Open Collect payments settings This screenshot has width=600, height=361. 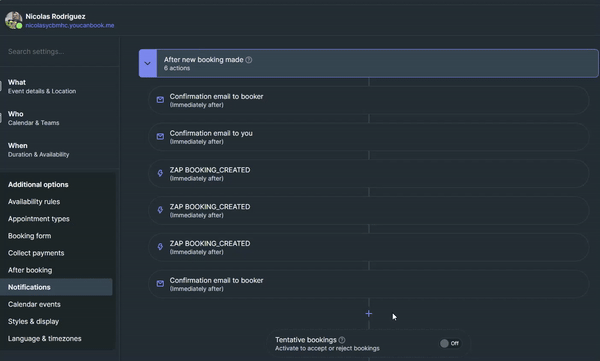(36, 253)
